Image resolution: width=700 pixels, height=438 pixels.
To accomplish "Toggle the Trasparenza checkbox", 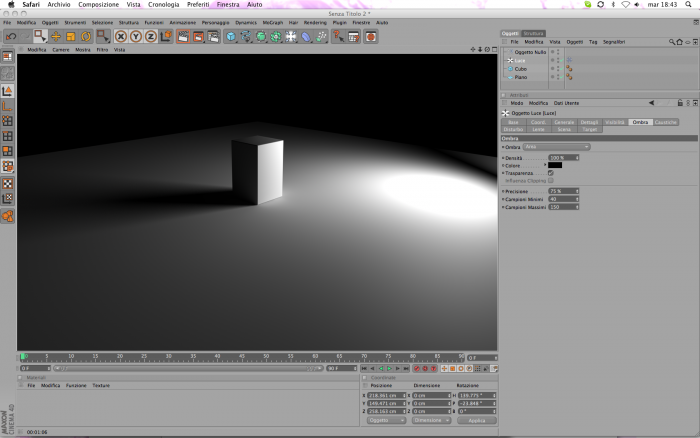I will coord(550,173).
